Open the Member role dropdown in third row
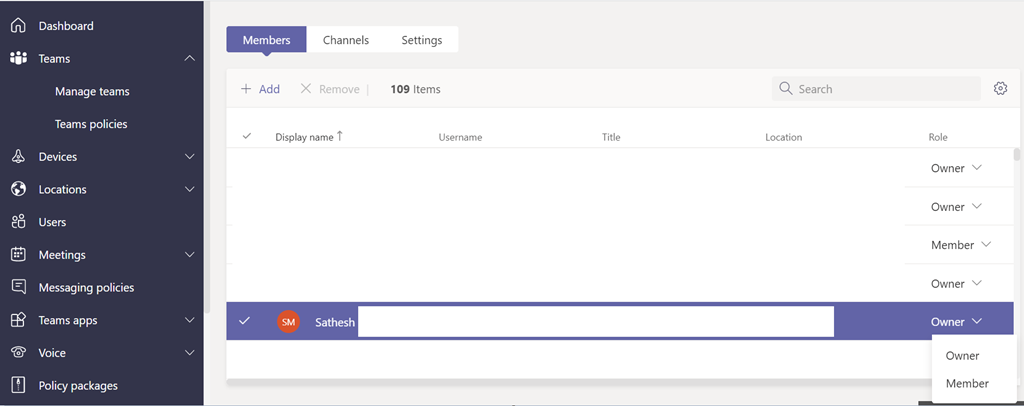Screen dimensions: 1024x406 pos(961,245)
